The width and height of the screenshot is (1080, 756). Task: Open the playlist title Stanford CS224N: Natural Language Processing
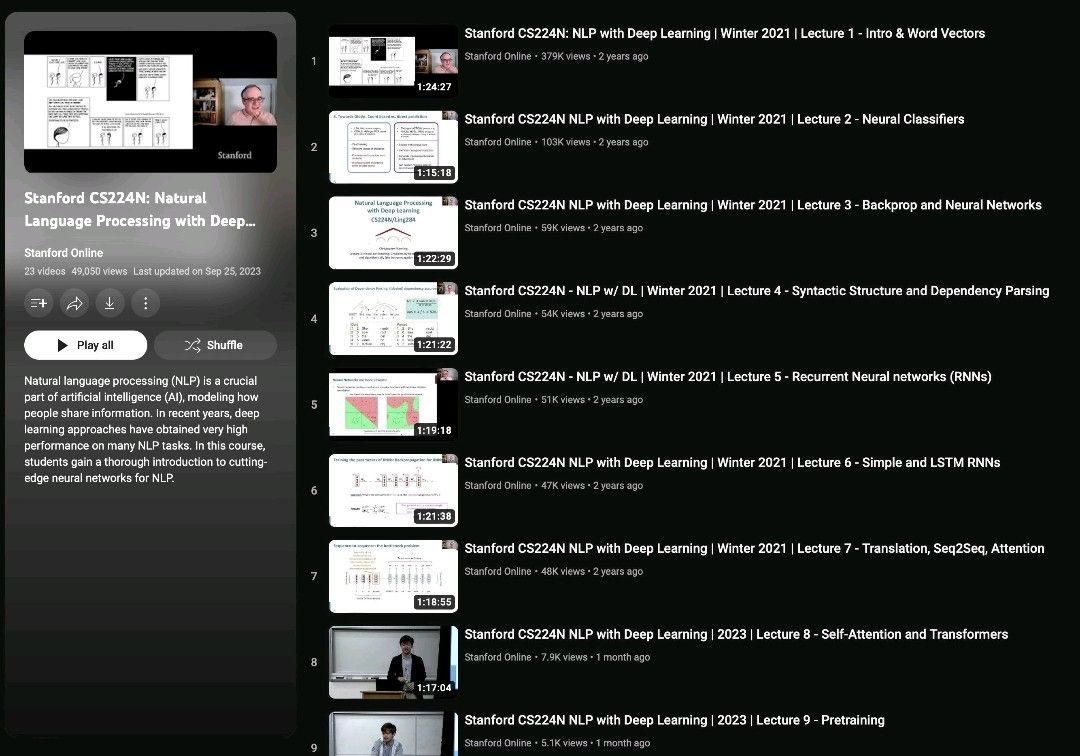(x=140, y=209)
